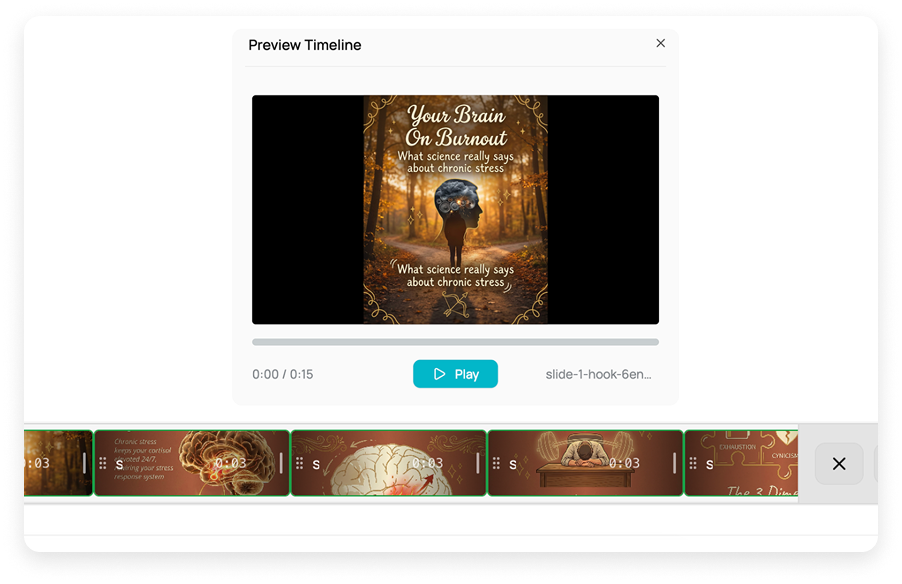Close the Preview Timeline dialog
Image resolution: width=902 pixels, height=584 pixels.
[660, 43]
